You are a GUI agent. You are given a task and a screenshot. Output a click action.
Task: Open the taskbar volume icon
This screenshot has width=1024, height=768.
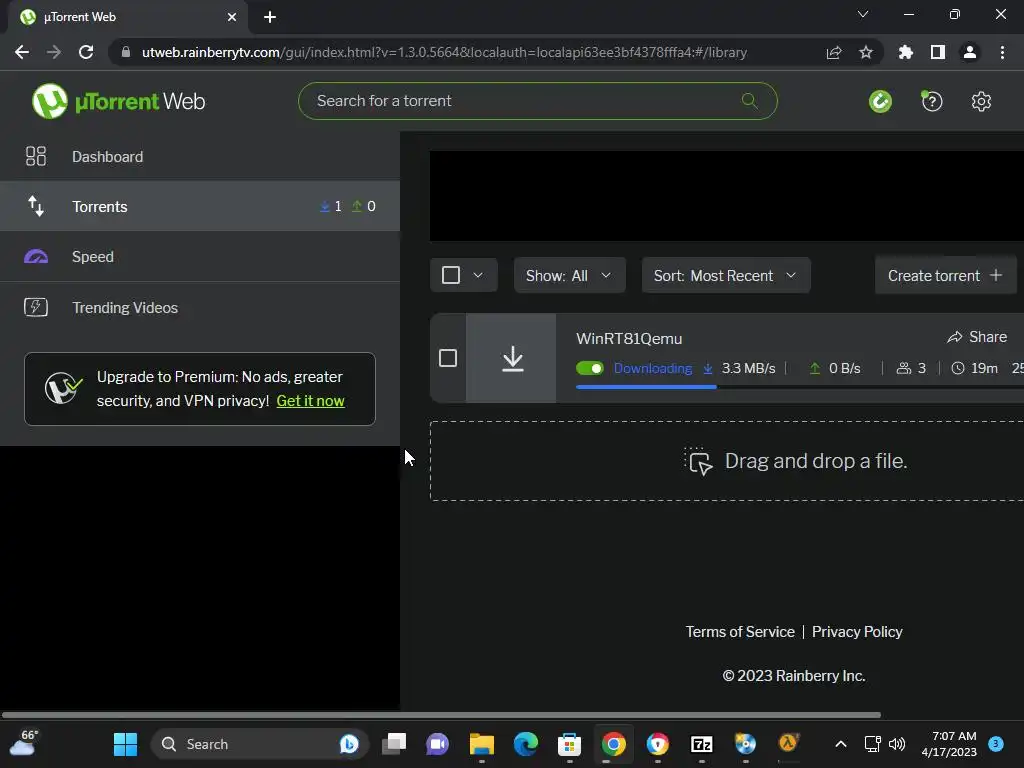coord(897,744)
